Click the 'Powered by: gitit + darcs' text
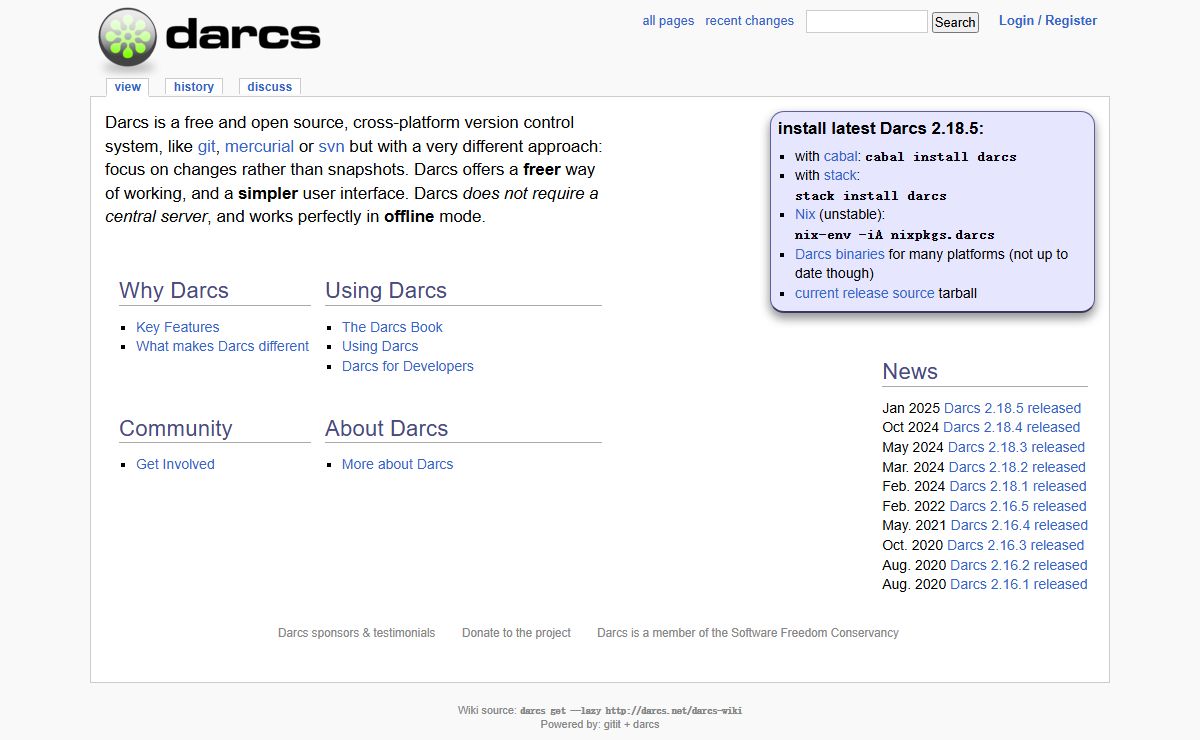The height and width of the screenshot is (740, 1200). 600,724
